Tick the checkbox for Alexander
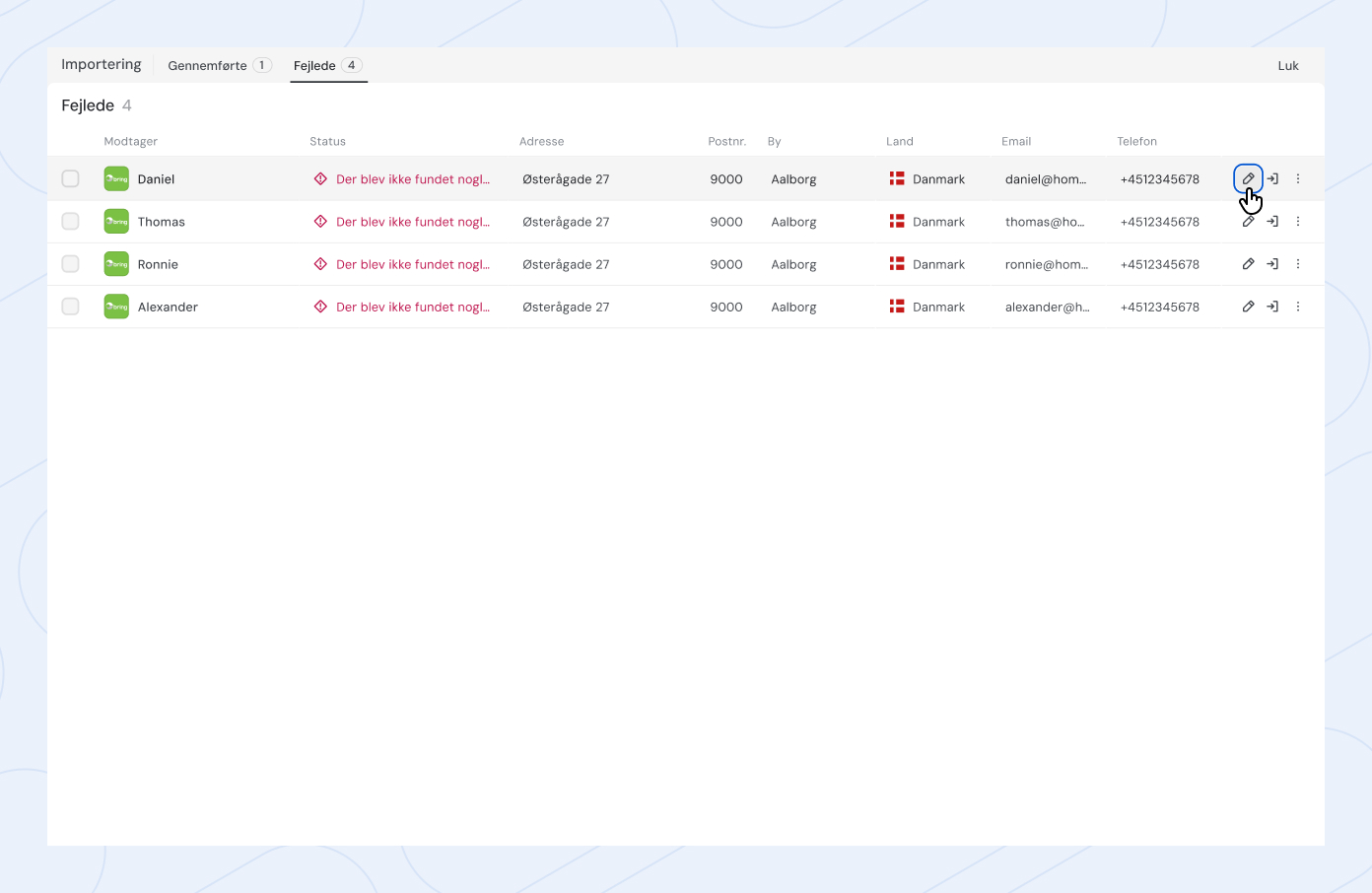This screenshot has height=893, width=1372. [70, 307]
